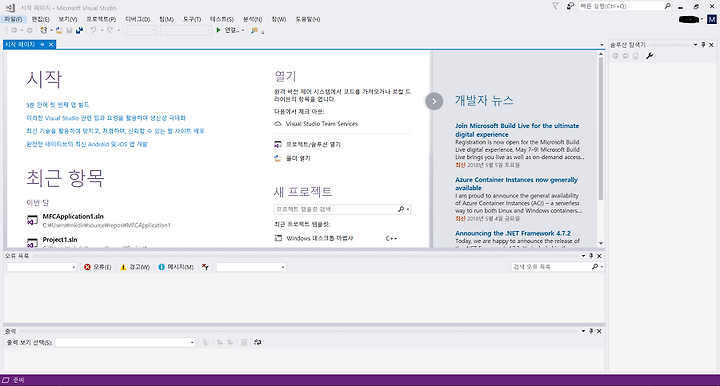Toggle the 경고(W) warnings filter
This screenshot has width=720, height=386.
(x=135, y=267)
